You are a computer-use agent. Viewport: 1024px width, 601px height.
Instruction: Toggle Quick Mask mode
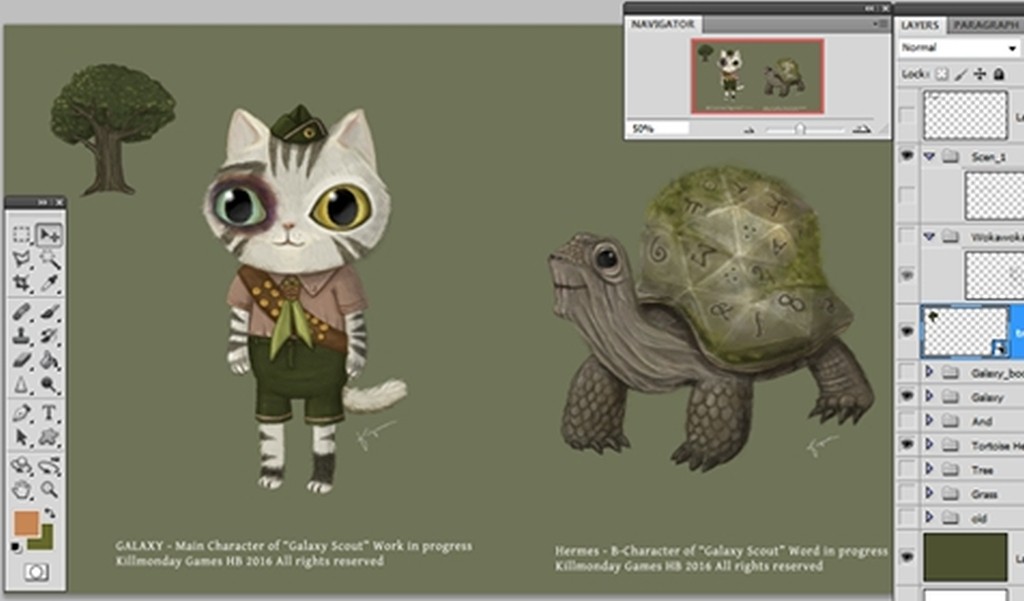coord(36,573)
